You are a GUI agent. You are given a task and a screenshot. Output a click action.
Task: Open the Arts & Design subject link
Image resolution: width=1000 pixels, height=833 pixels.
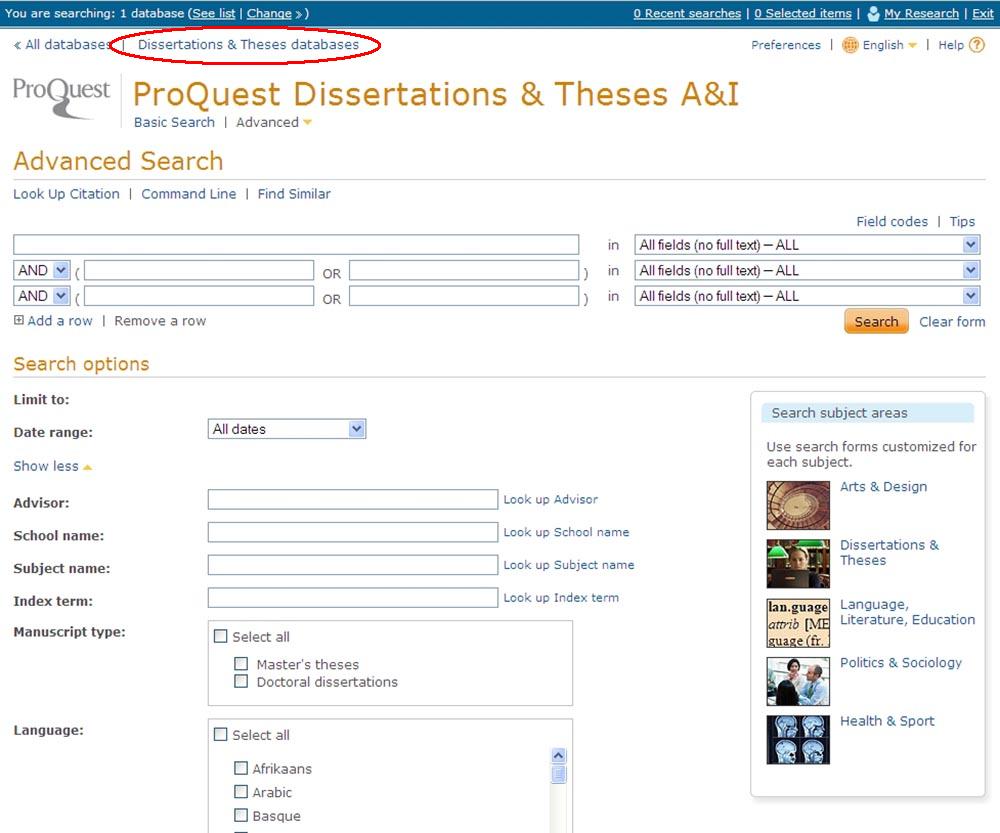pos(883,487)
